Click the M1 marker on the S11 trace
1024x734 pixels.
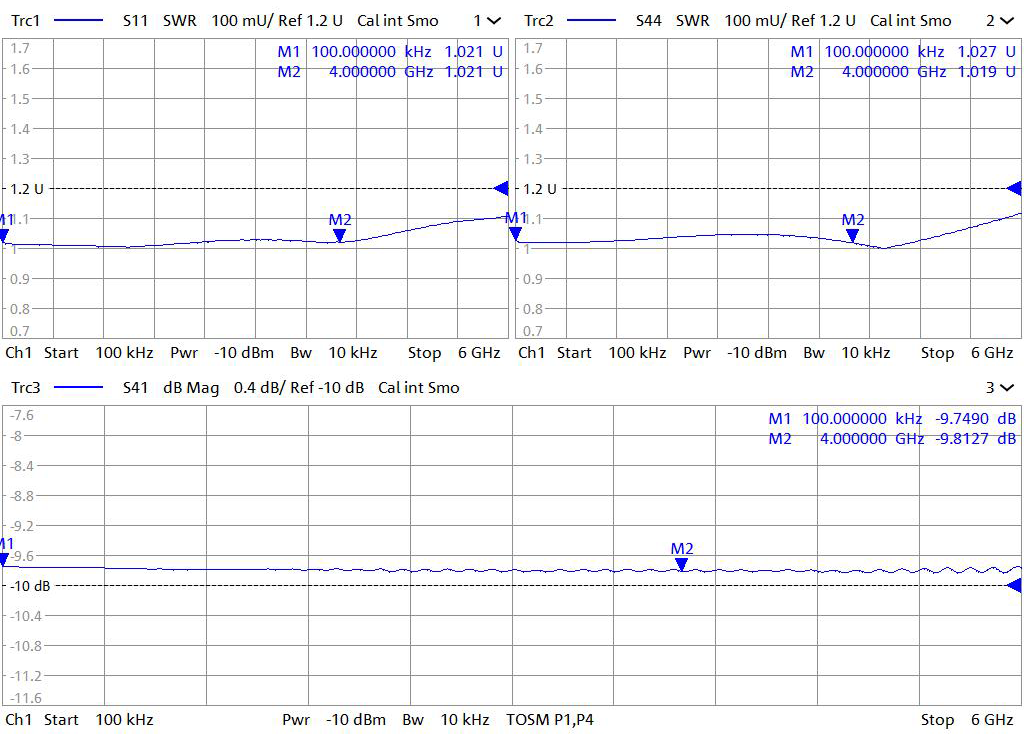coord(4,237)
